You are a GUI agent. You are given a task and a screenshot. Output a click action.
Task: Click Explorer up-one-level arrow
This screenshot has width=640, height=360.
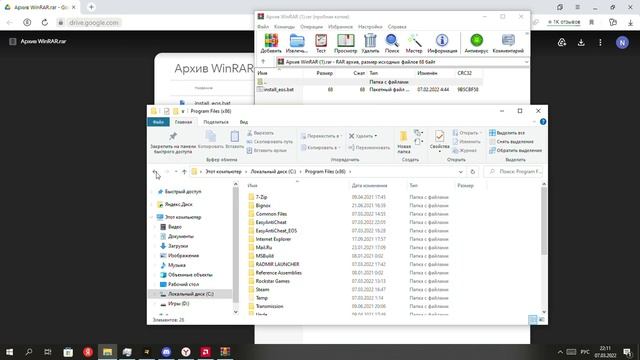184,172
